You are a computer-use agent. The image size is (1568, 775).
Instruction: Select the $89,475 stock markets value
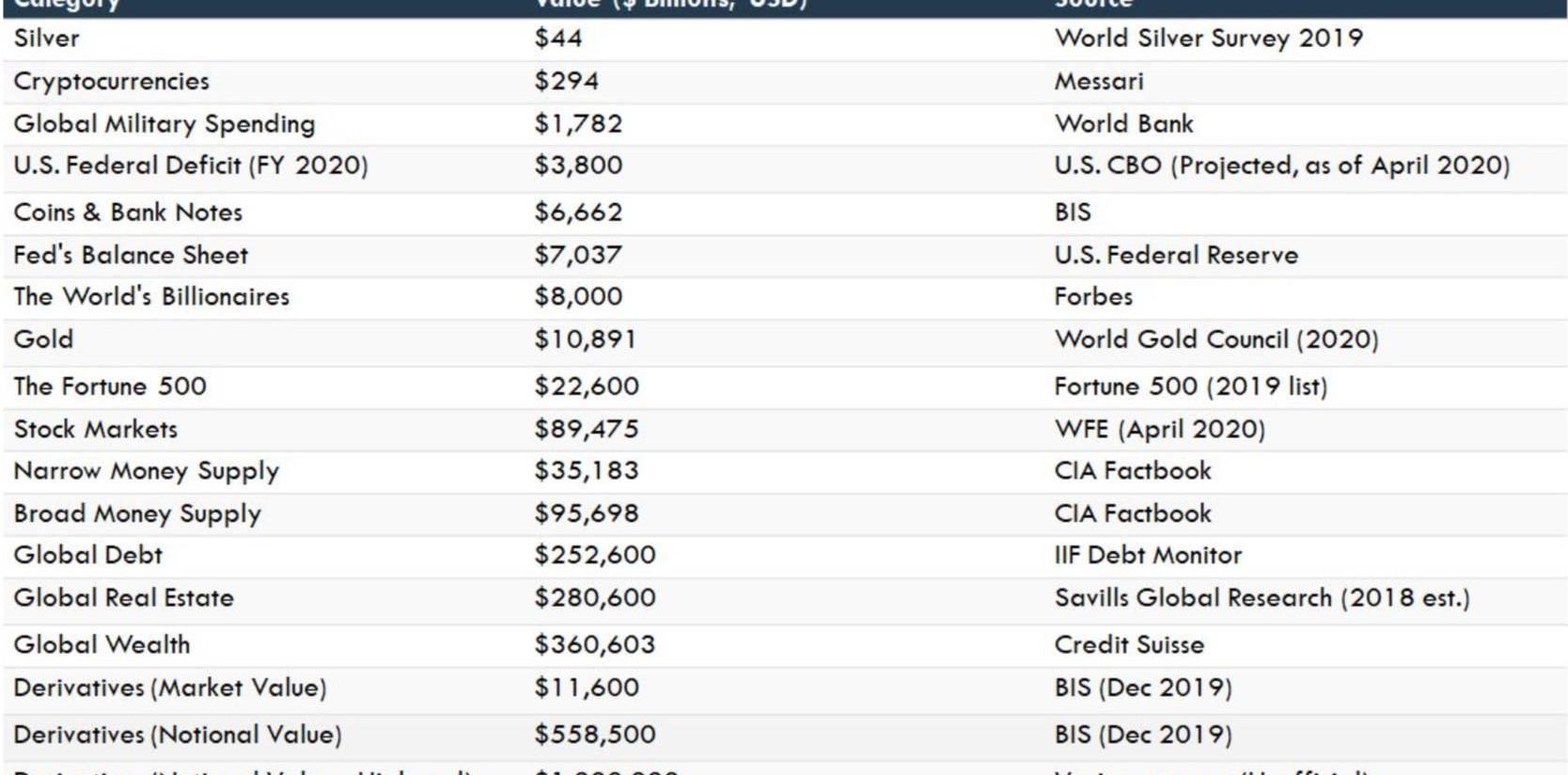pyautogui.click(x=587, y=429)
